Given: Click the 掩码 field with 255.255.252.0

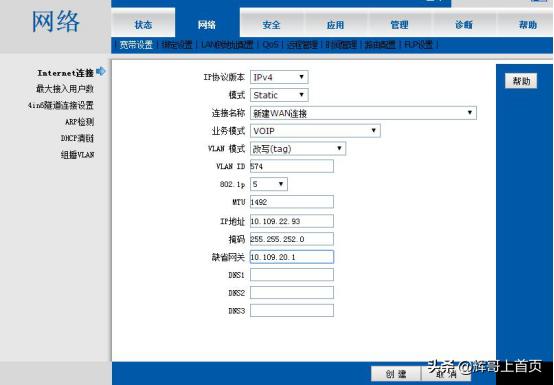Looking at the screenshot, I should tap(292, 239).
